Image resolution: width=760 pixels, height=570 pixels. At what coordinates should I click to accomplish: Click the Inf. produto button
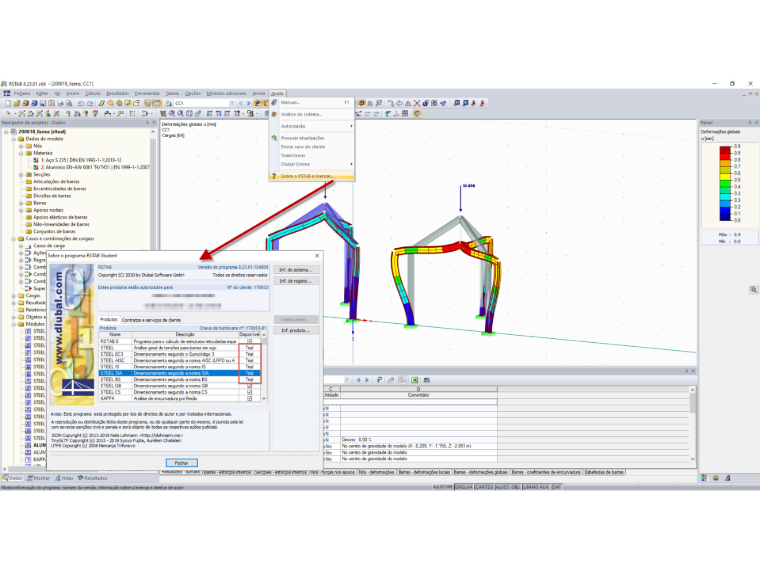tap(296, 331)
